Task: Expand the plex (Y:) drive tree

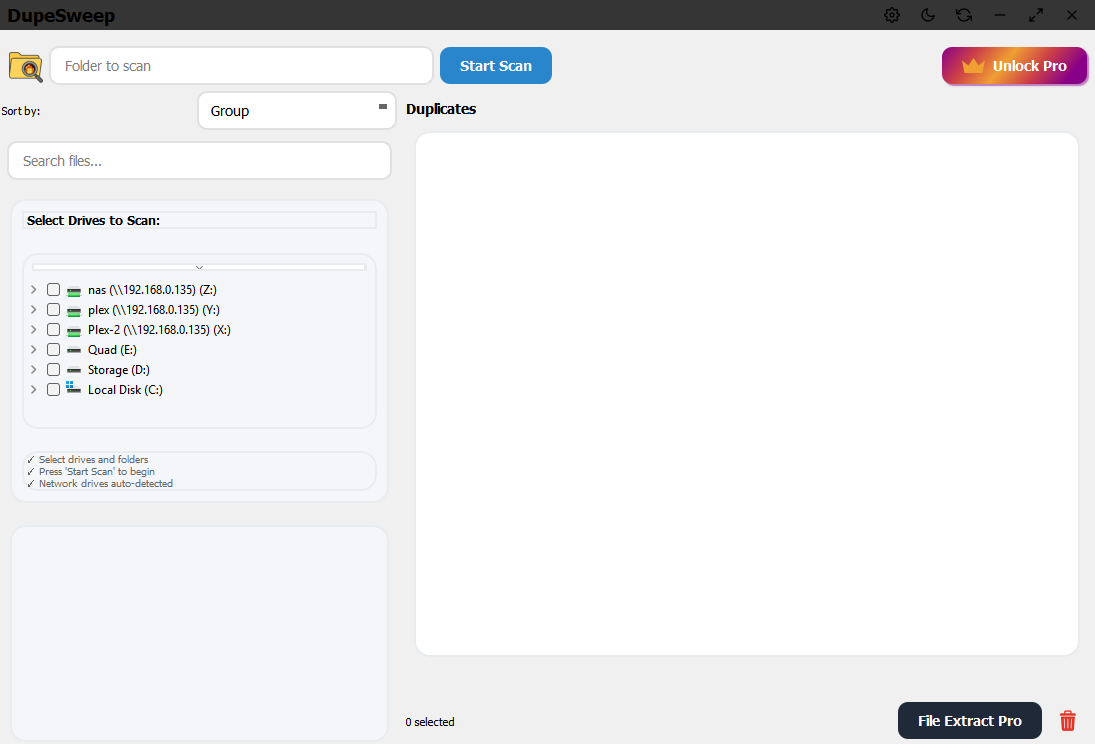Action: [x=33, y=309]
